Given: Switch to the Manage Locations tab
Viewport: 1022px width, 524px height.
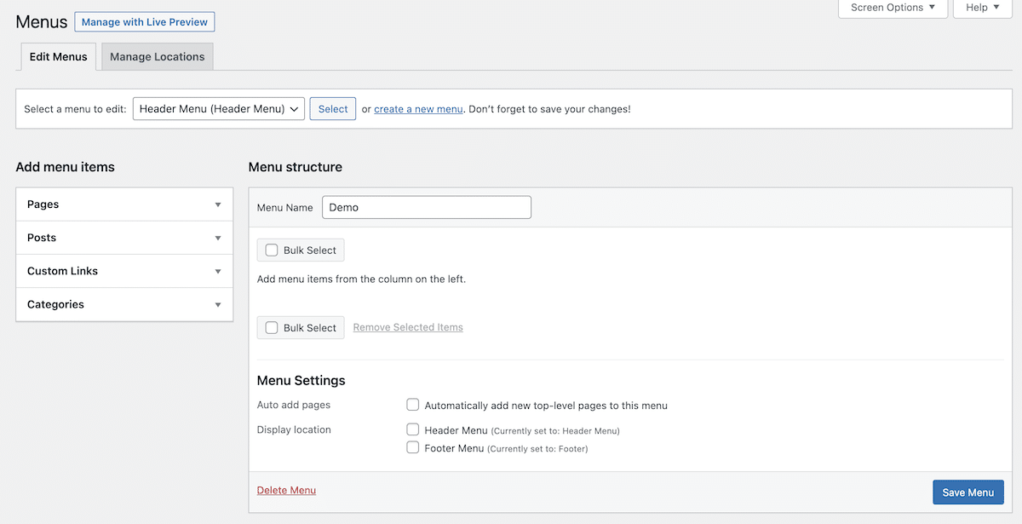Looking at the screenshot, I should pyautogui.click(x=157, y=57).
